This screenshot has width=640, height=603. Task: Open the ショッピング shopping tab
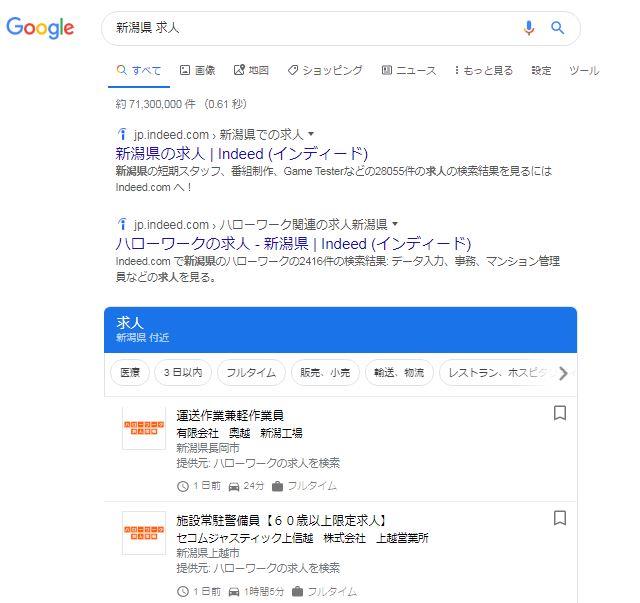325,71
